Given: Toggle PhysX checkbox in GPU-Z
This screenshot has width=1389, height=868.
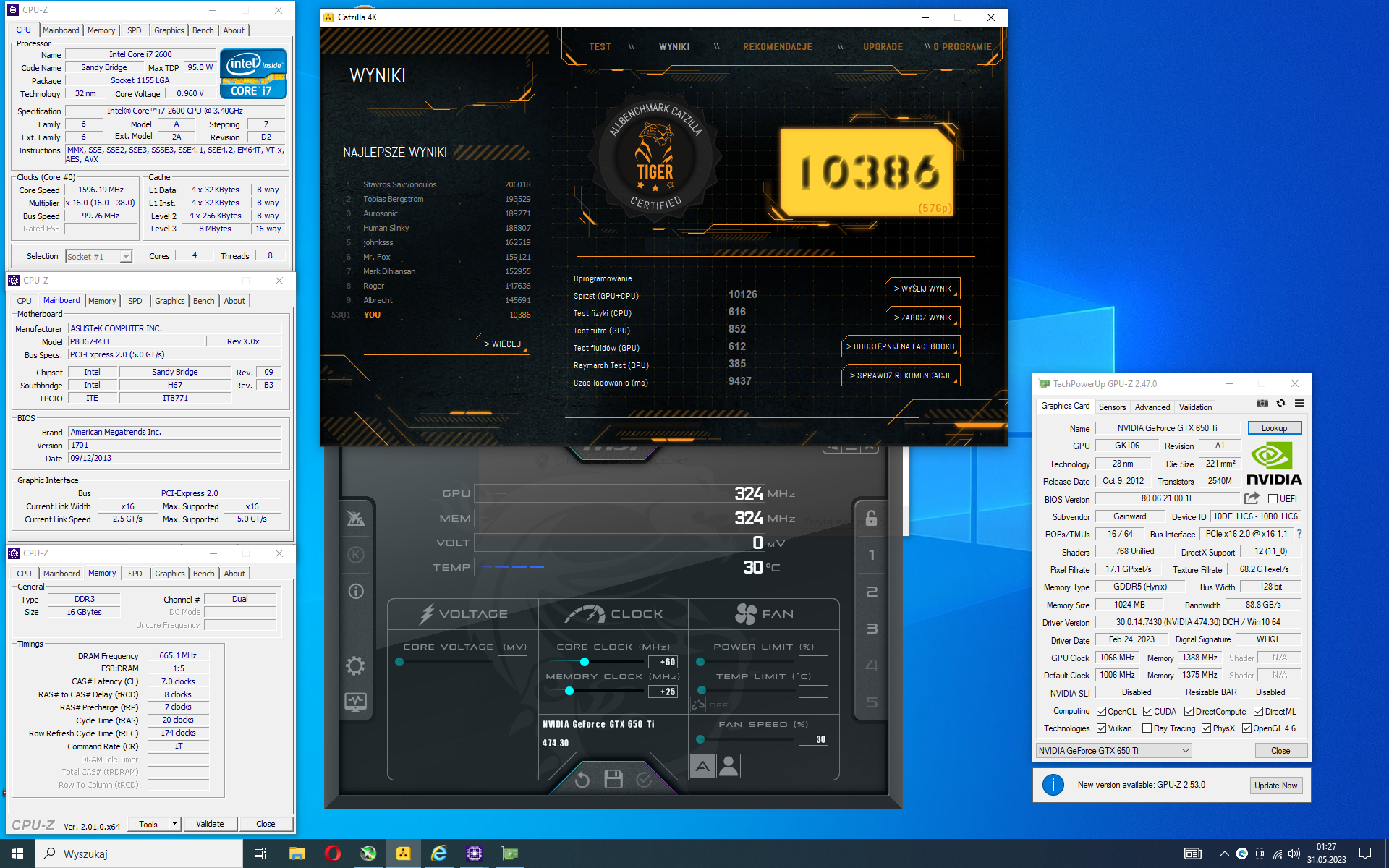Looking at the screenshot, I should [x=1206, y=728].
